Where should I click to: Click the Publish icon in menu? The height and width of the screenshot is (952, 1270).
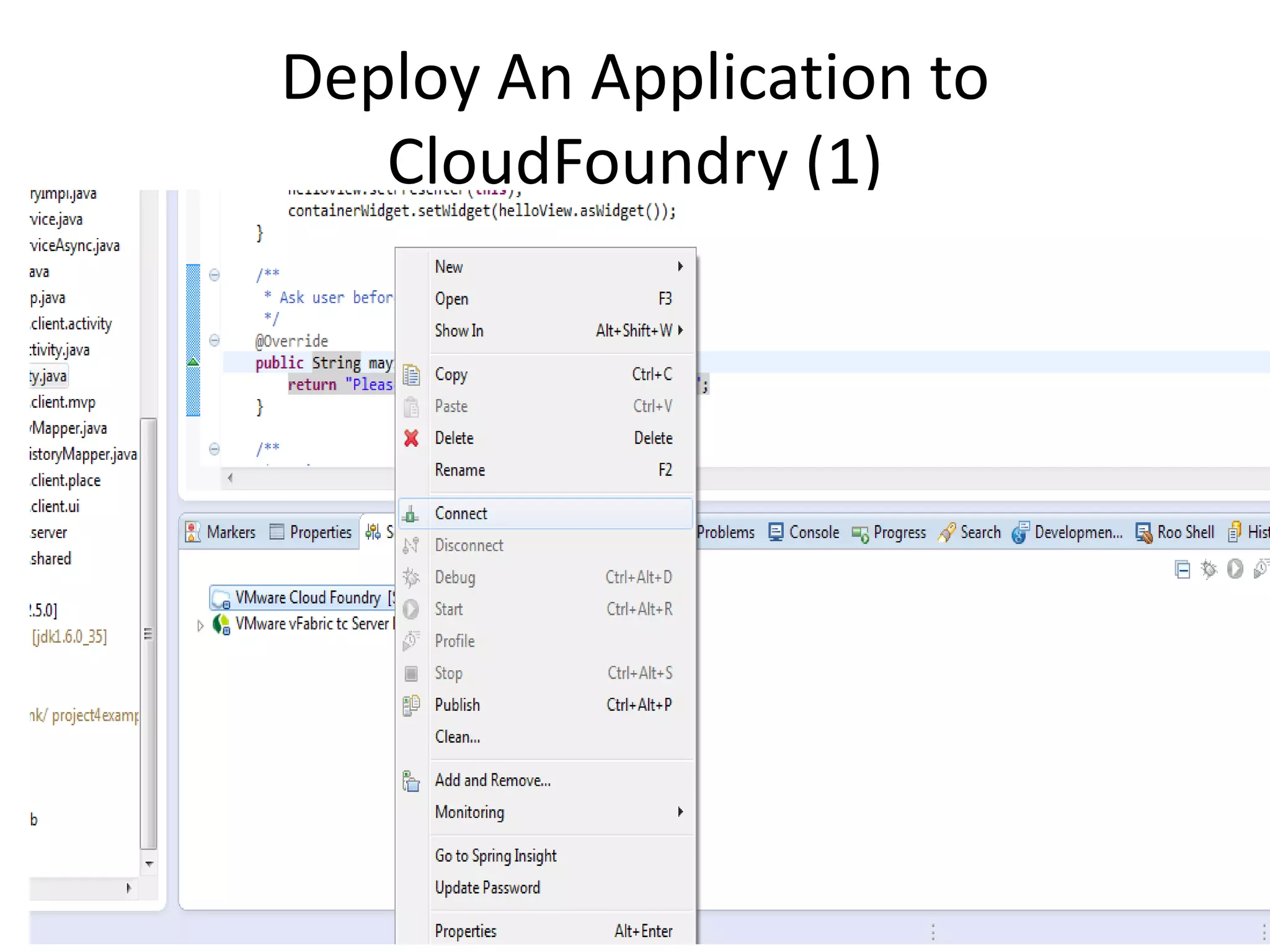[411, 705]
